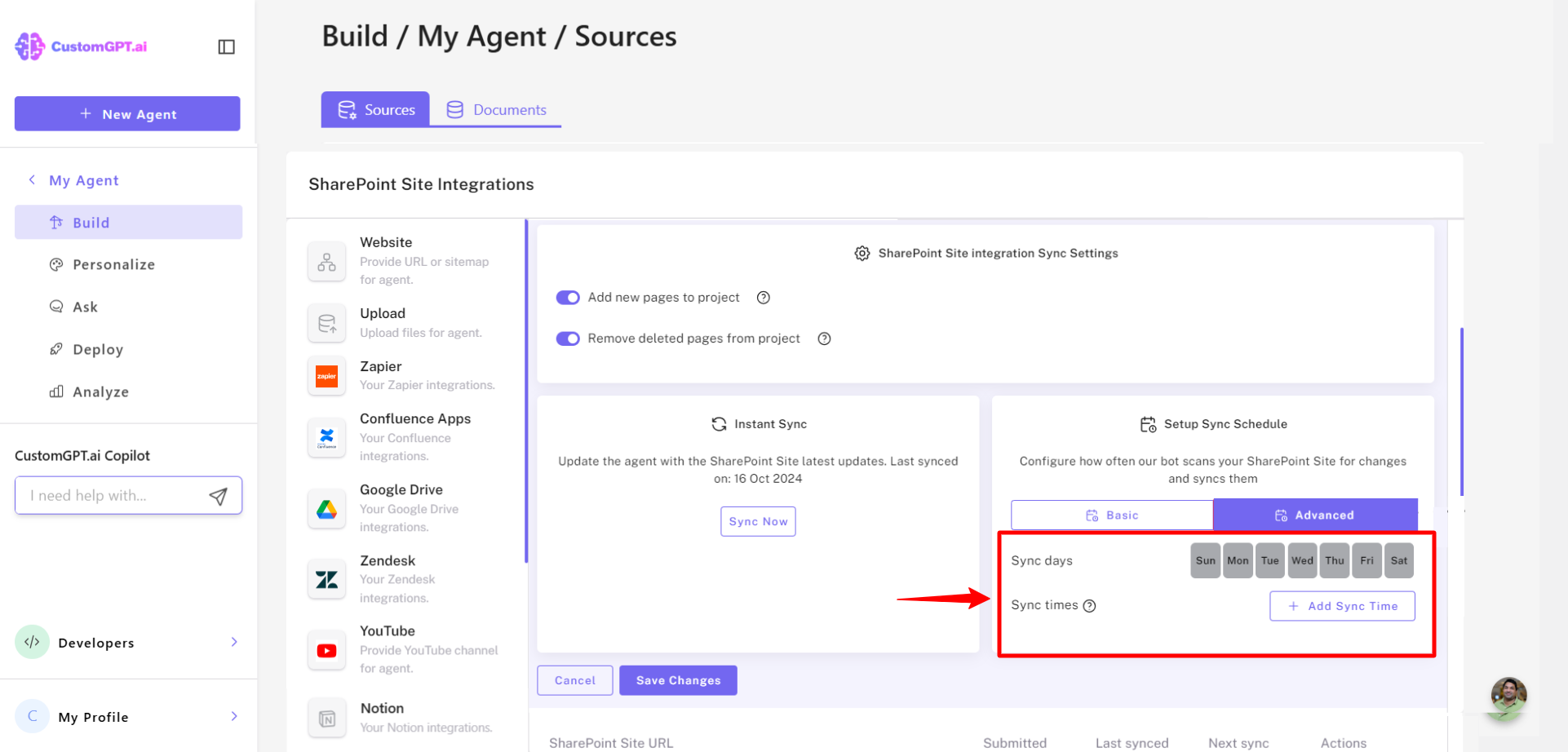Click the Instant Sync refresh icon

click(719, 424)
